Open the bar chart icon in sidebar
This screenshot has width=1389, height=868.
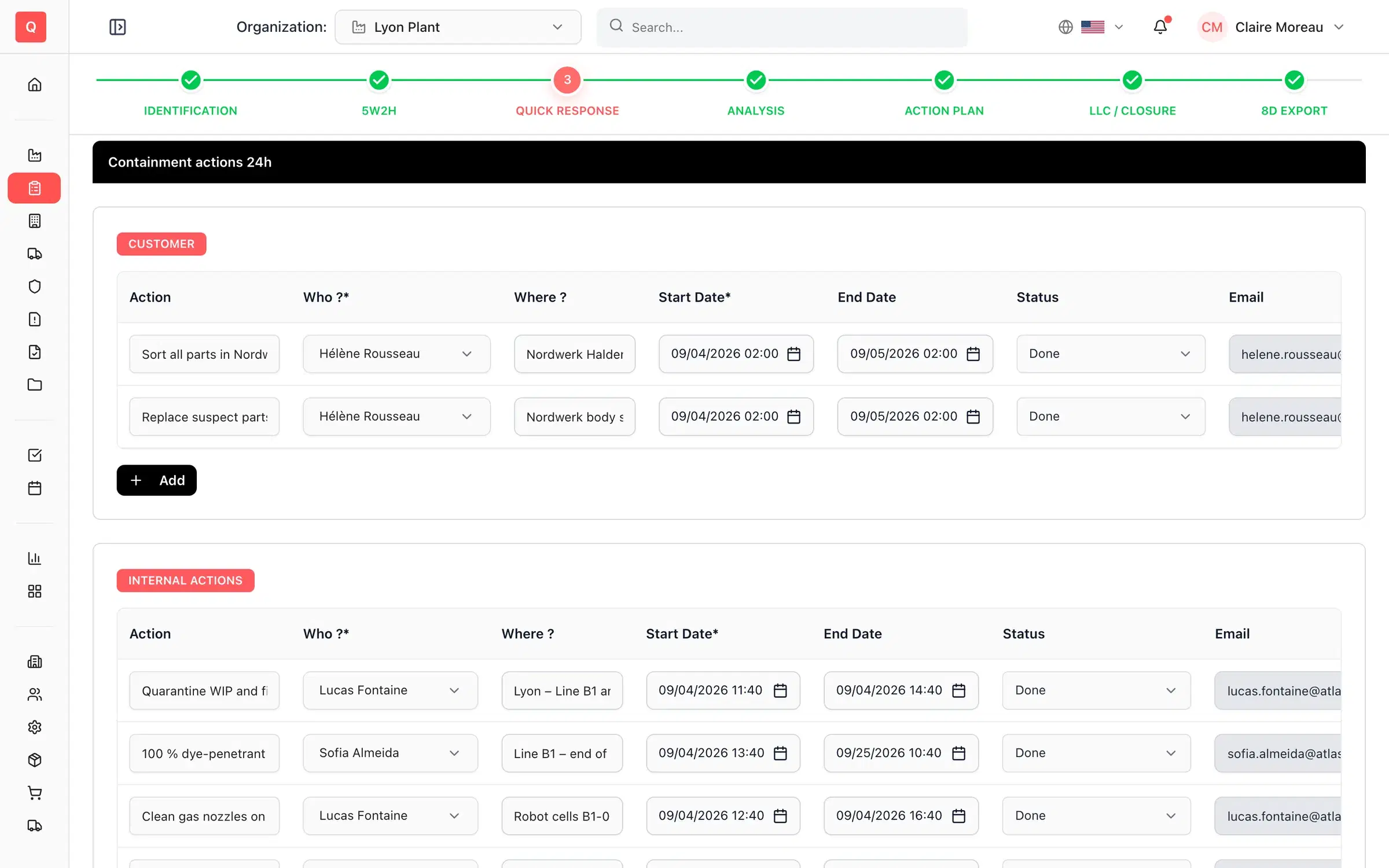(x=35, y=558)
